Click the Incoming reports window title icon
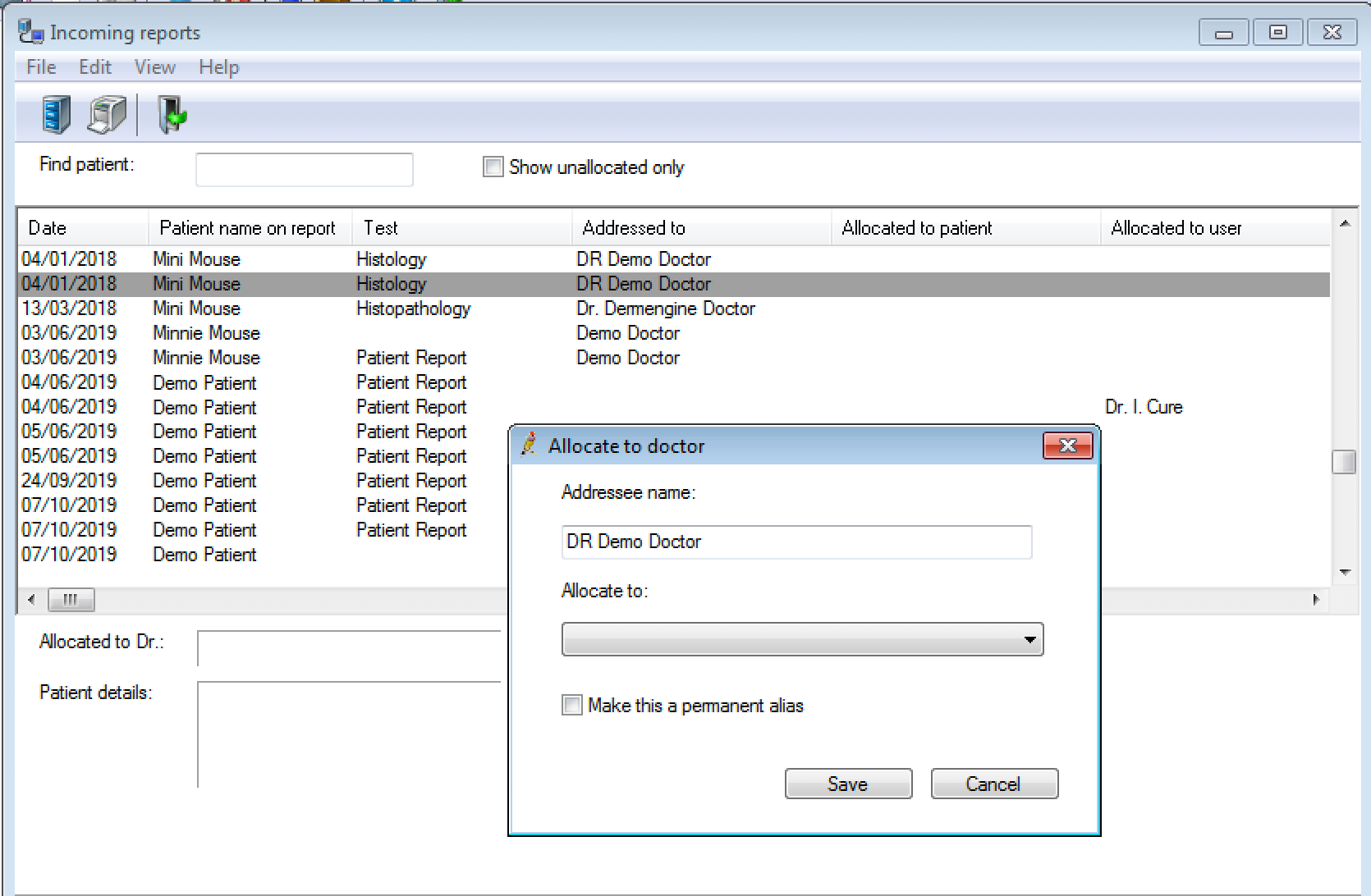Image resolution: width=1371 pixels, height=896 pixels. click(30, 32)
